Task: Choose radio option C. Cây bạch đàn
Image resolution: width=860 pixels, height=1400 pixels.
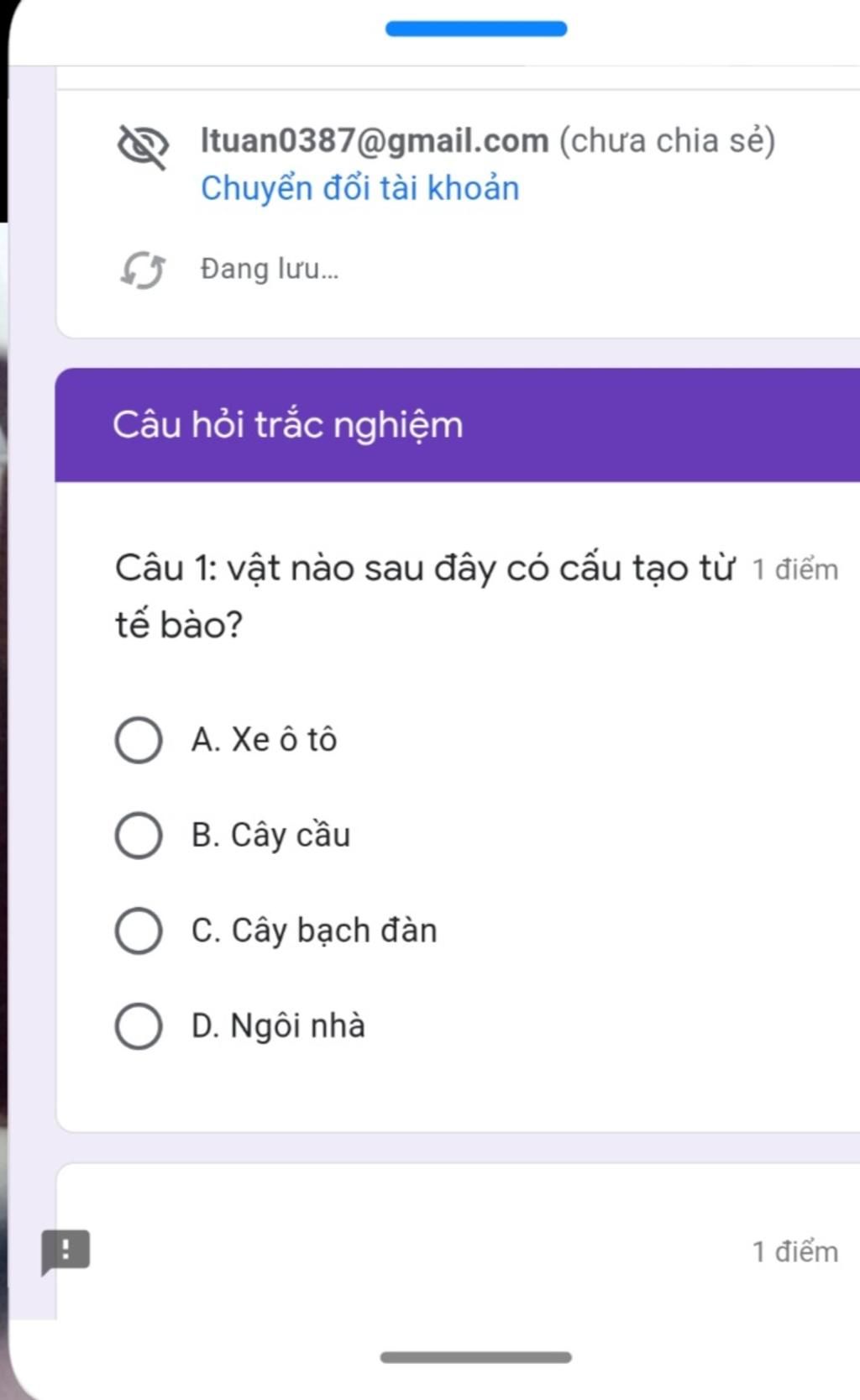Action: click(139, 931)
